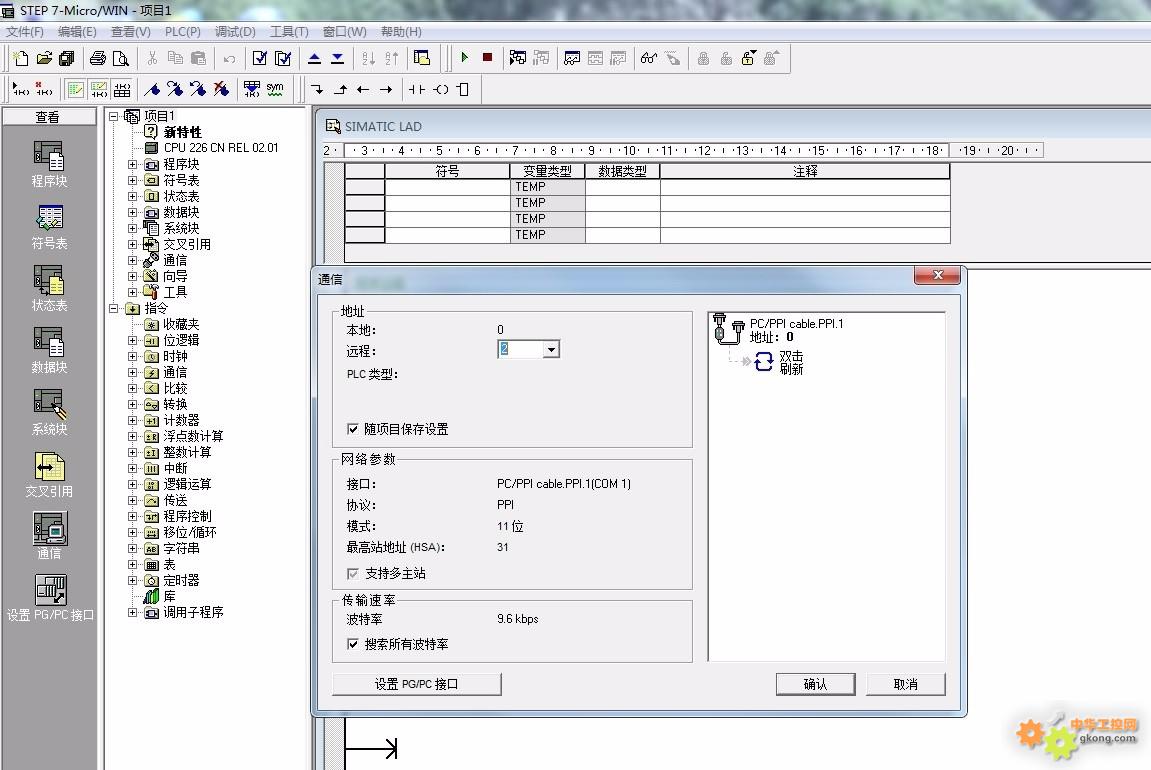Image resolution: width=1151 pixels, height=770 pixels.
Task: Toggle a bookmark with the blue flag icon
Action: 152,90
